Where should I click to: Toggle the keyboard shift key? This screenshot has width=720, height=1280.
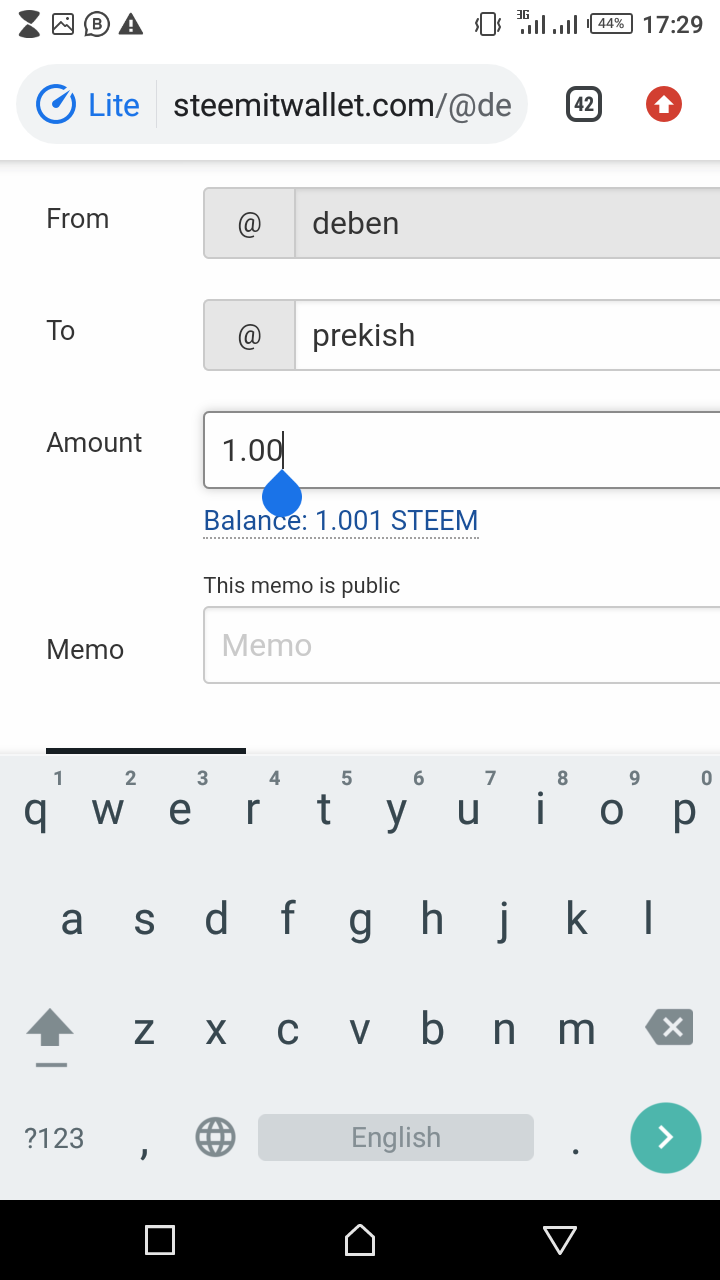coord(50,1030)
